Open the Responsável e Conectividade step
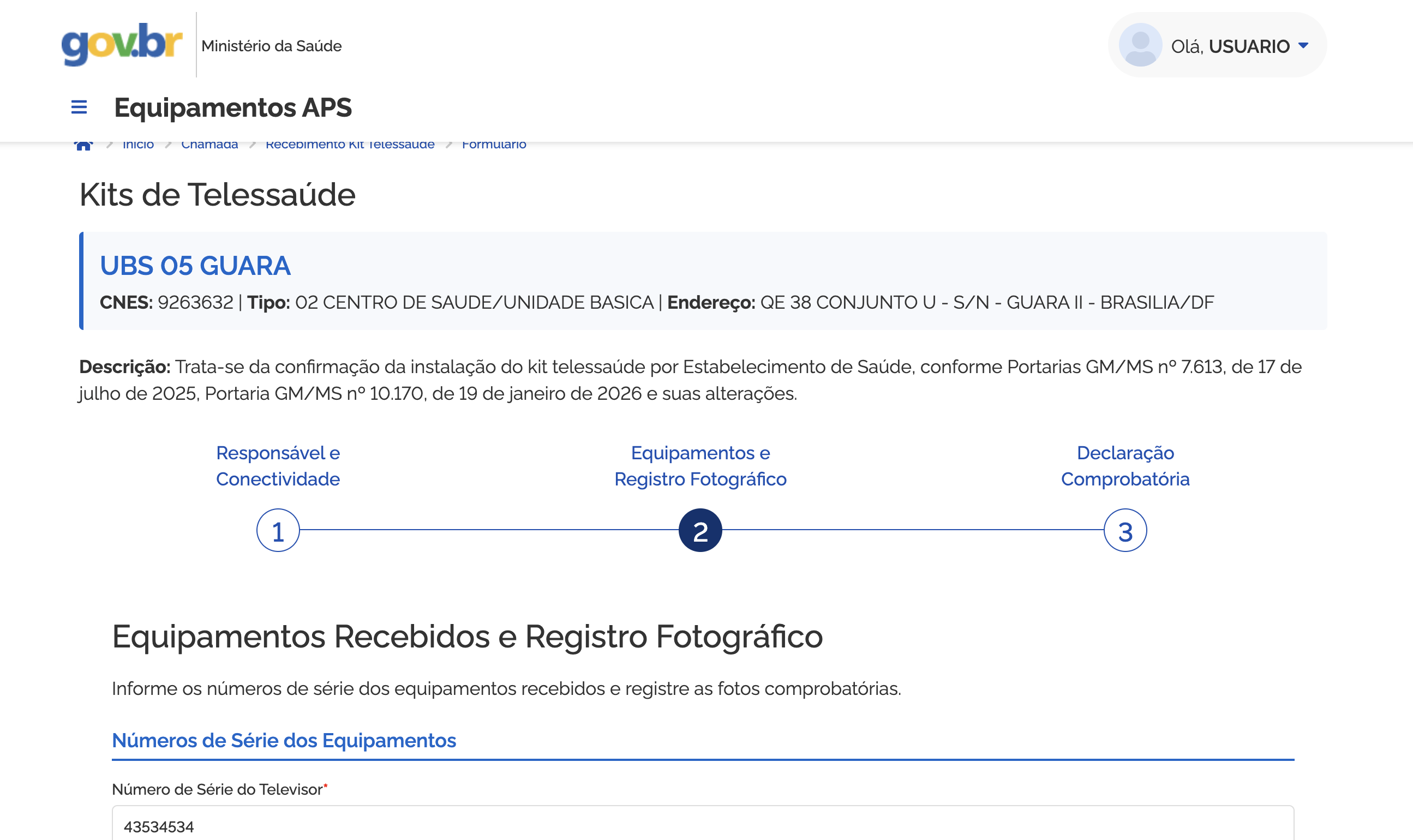1413x840 pixels. [x=279, y=466]
